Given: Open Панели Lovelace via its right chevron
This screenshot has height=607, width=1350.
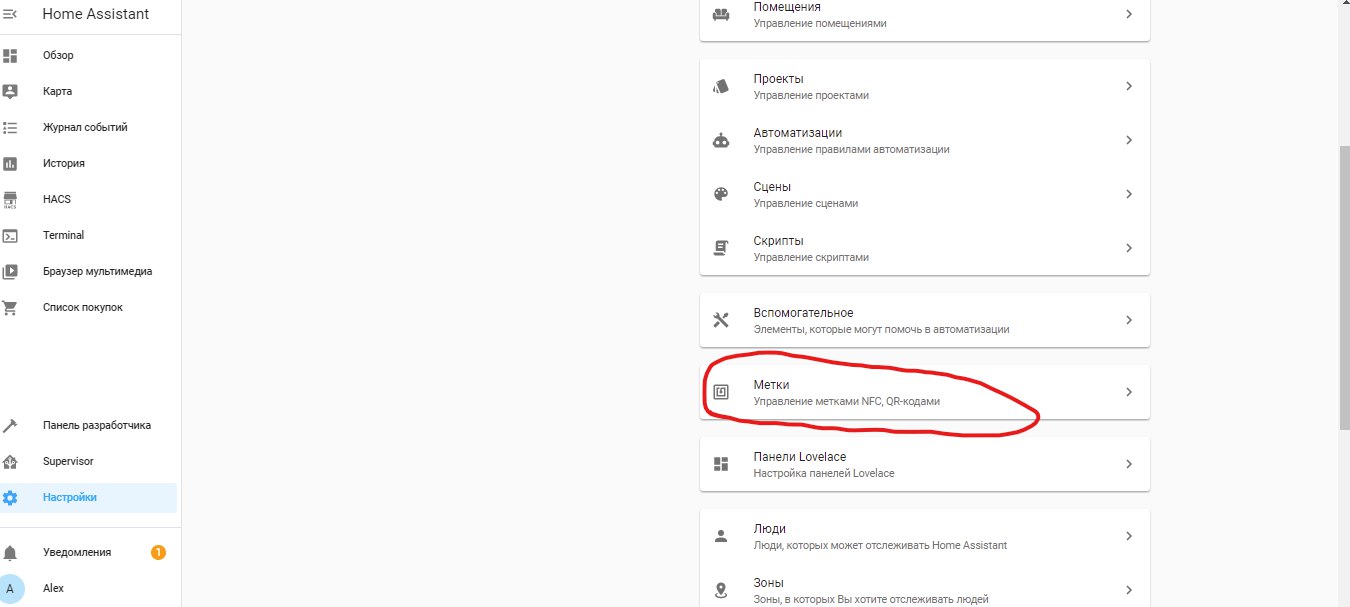Looking at the screenshot, I should (1129, 464).
